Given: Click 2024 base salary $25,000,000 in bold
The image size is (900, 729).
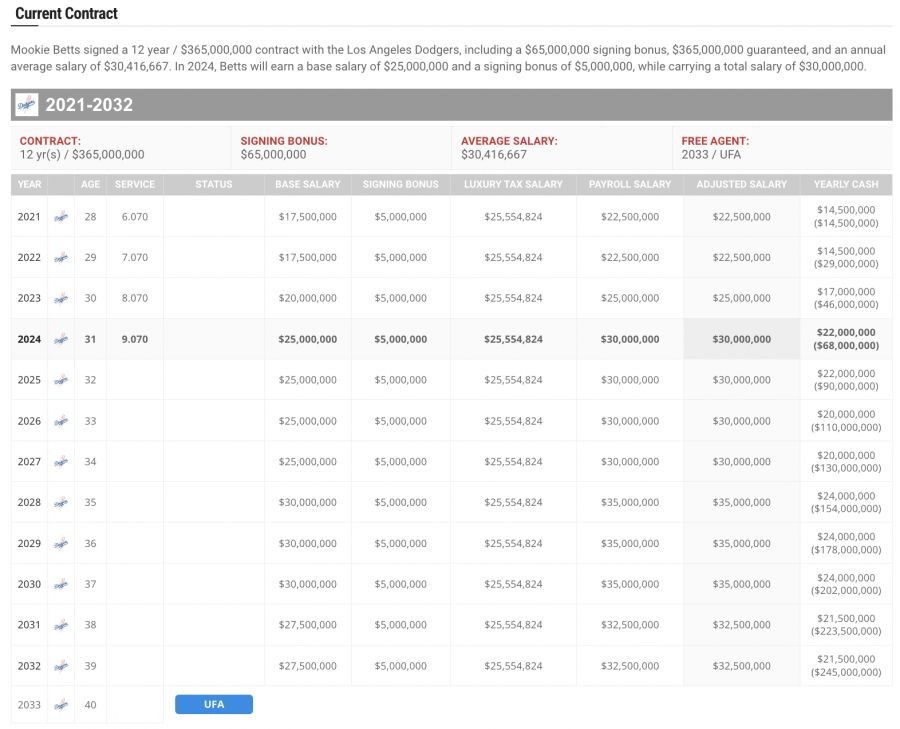Looking at the screenshot, I should [x=308, y=339].
